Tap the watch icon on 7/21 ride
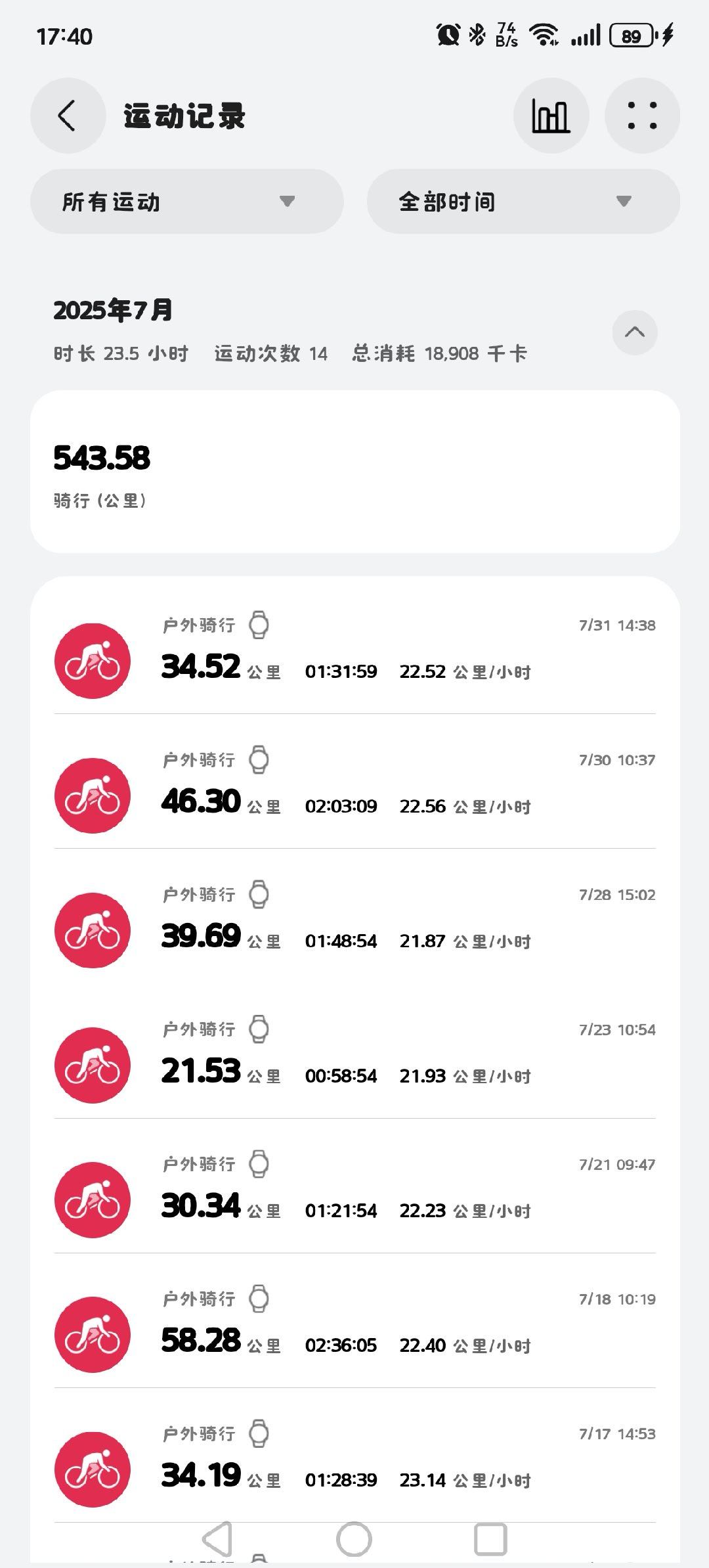This screenshot has width=709, height=1568. 259,1164
